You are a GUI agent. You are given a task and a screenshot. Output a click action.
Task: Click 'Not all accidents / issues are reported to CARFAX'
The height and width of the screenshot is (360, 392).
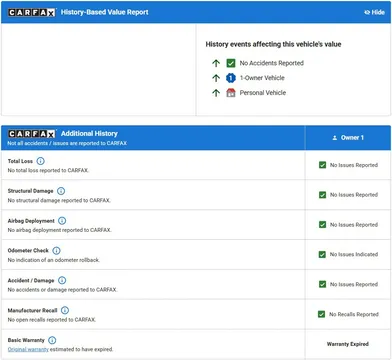click(67, 143)
